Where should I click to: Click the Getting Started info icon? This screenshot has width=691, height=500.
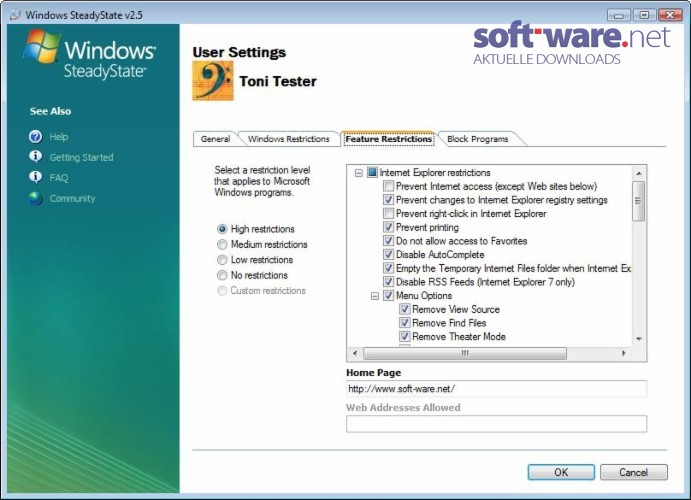click(x=36, y=156)
